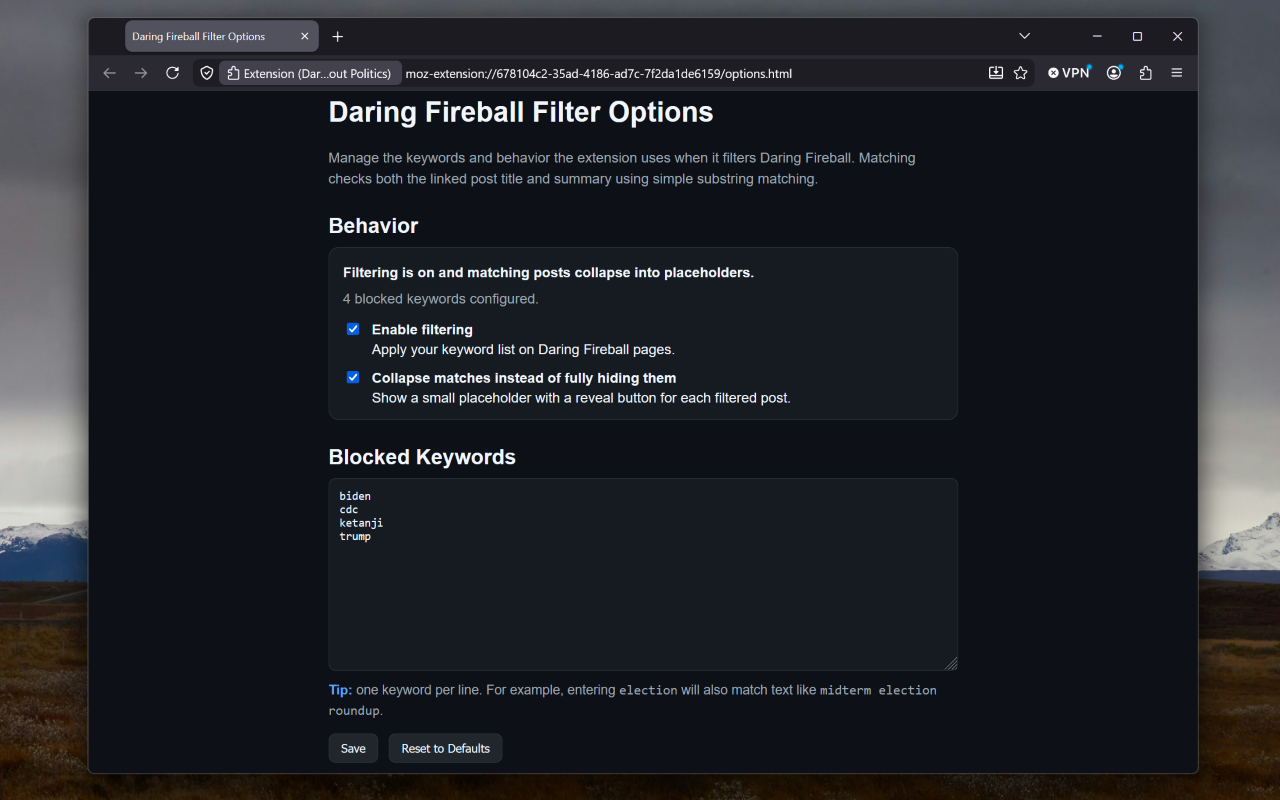Click the page download icon in address bar
The height and width of the screenshot is (800, 1280).
tap(995, 73)
